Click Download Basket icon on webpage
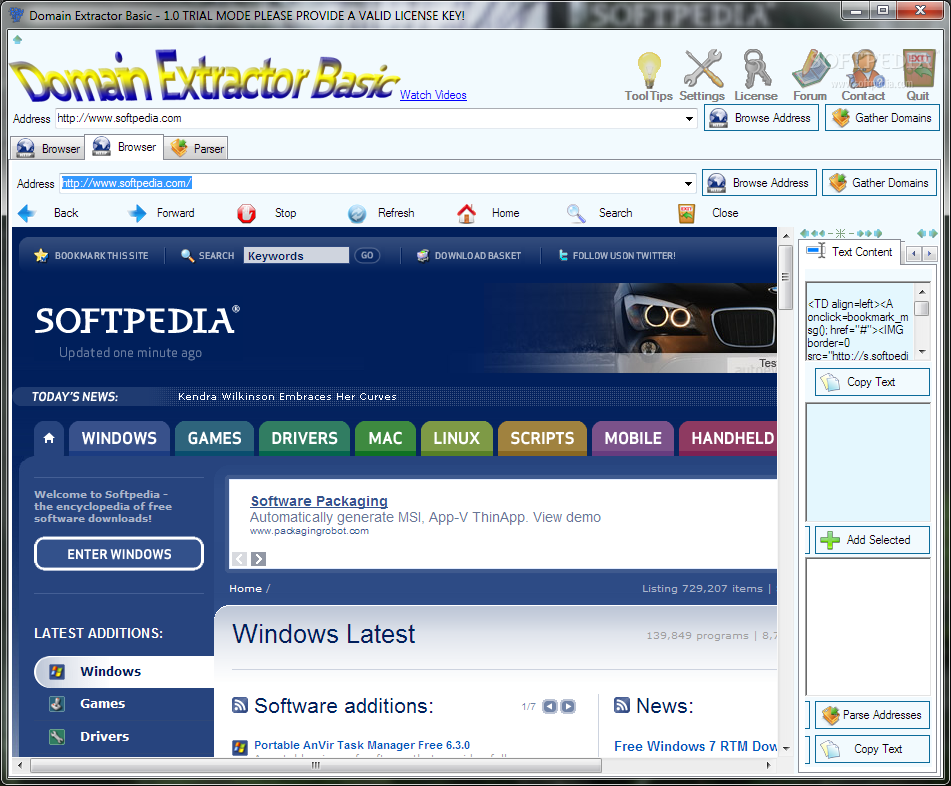The image size is (951, 786). pyautogui.click(x=423, y=255)
